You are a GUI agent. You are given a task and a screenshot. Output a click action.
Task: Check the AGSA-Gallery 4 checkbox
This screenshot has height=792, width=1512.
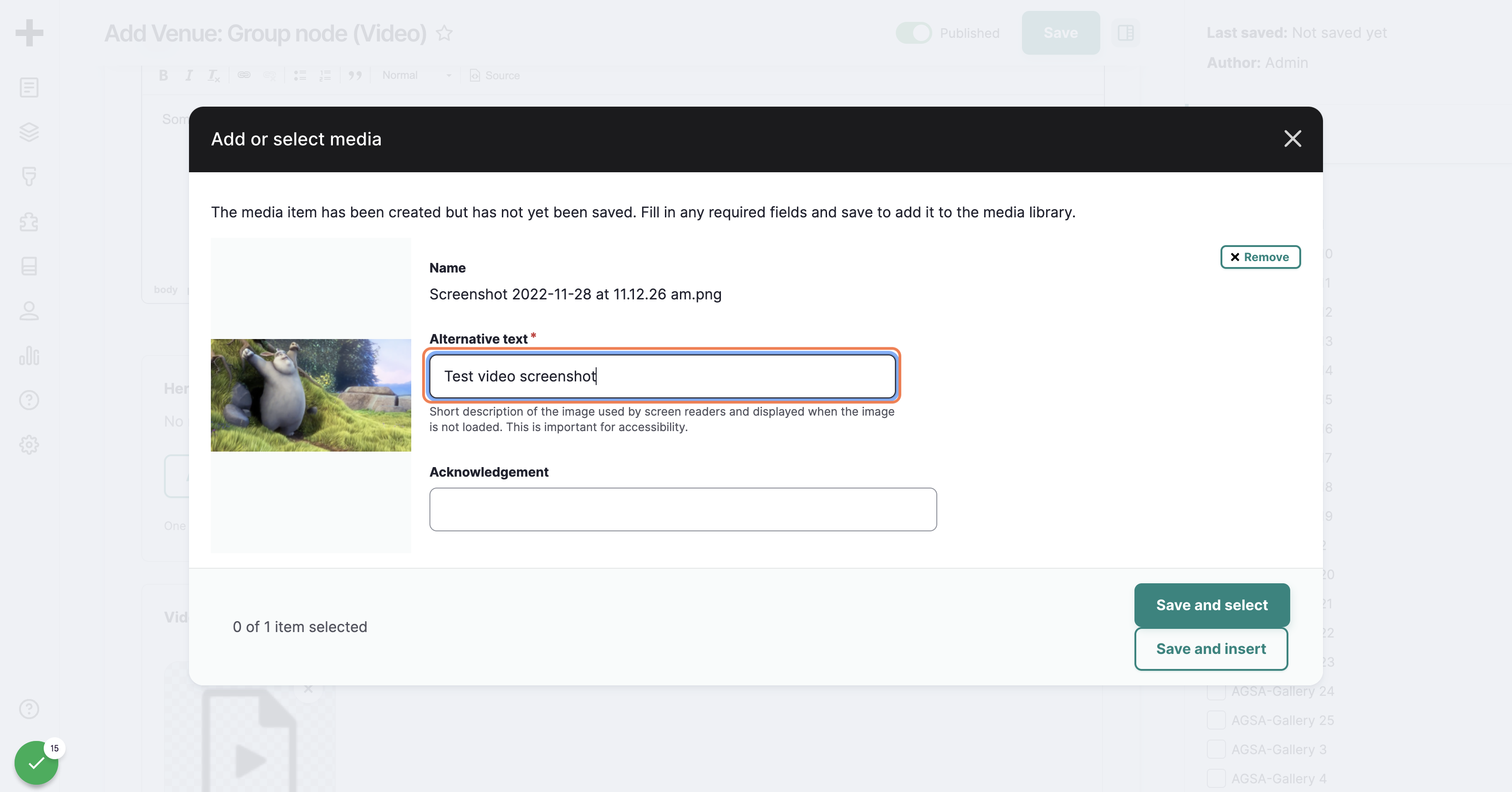1216,778
